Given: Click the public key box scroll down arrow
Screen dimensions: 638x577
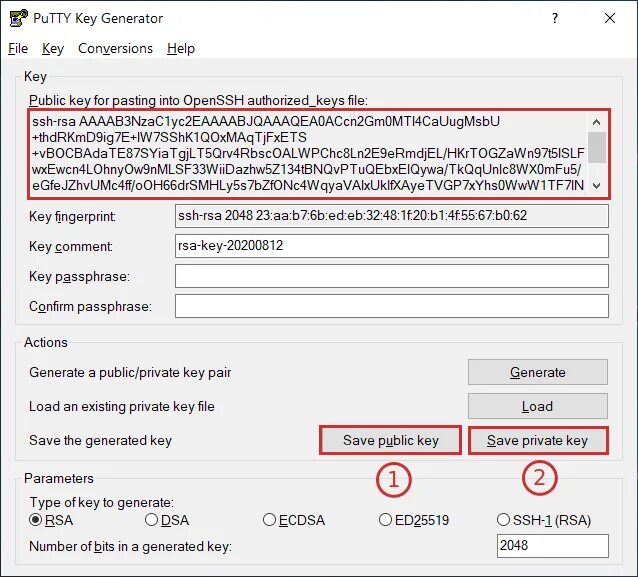Looking at the screenshot, I should pos(596,186).
